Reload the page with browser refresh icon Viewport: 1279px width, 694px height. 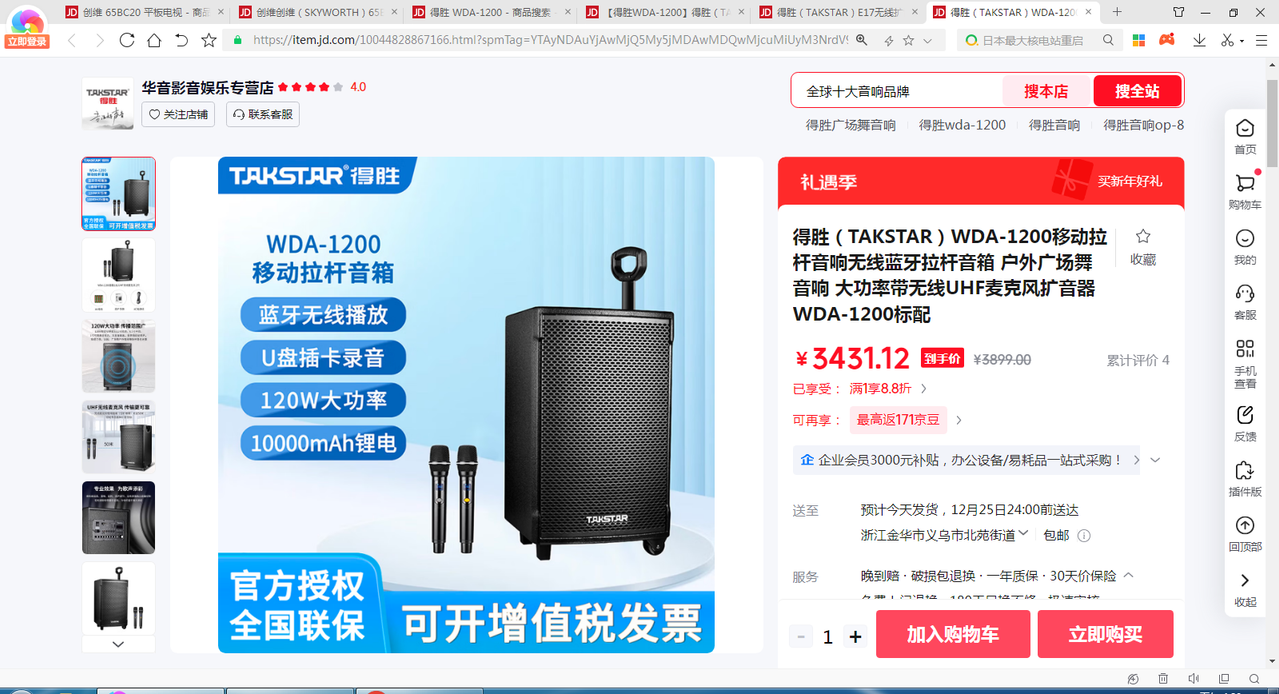[x=126, y=40]
